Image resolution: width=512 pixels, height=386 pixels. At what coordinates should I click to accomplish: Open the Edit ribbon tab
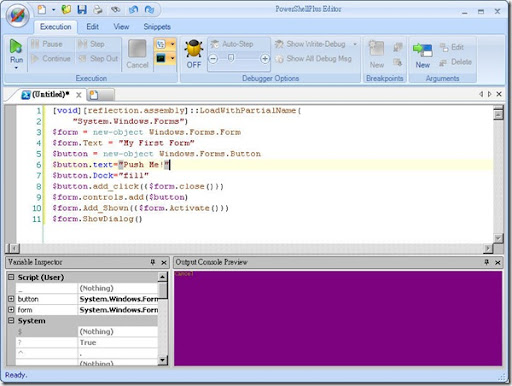pos(92,27)
